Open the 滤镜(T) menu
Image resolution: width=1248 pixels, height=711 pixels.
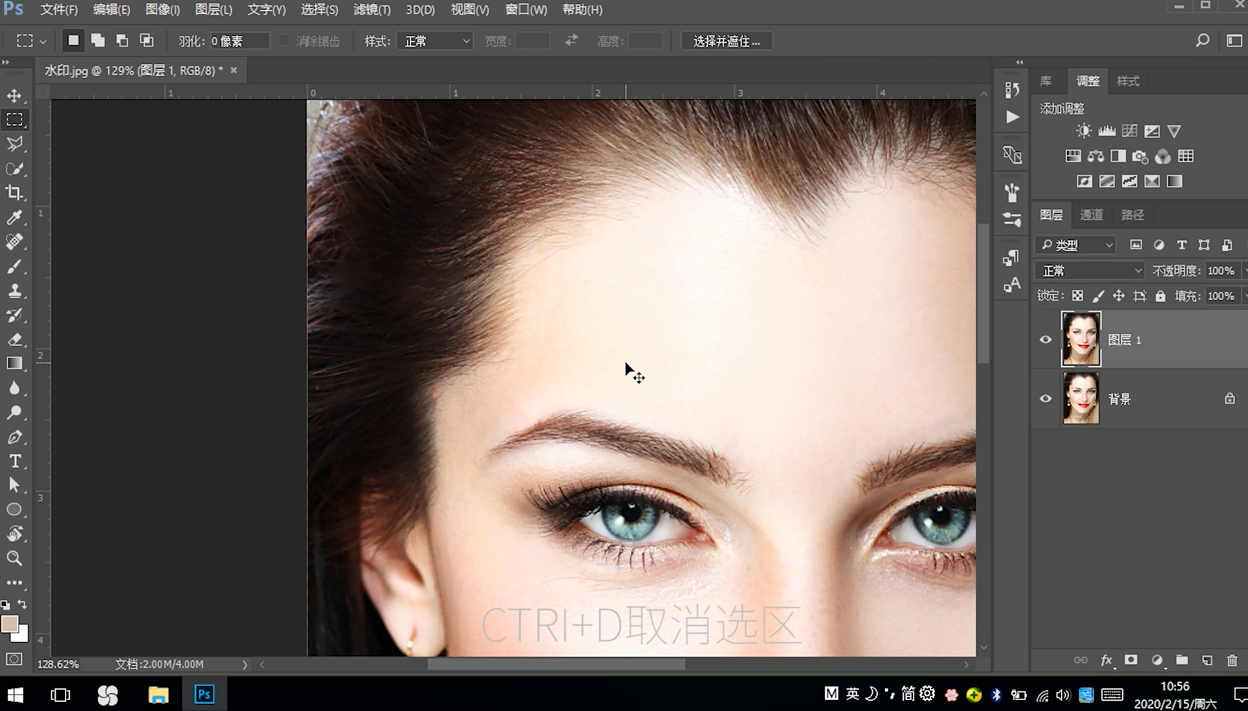[x=372, y=9]
